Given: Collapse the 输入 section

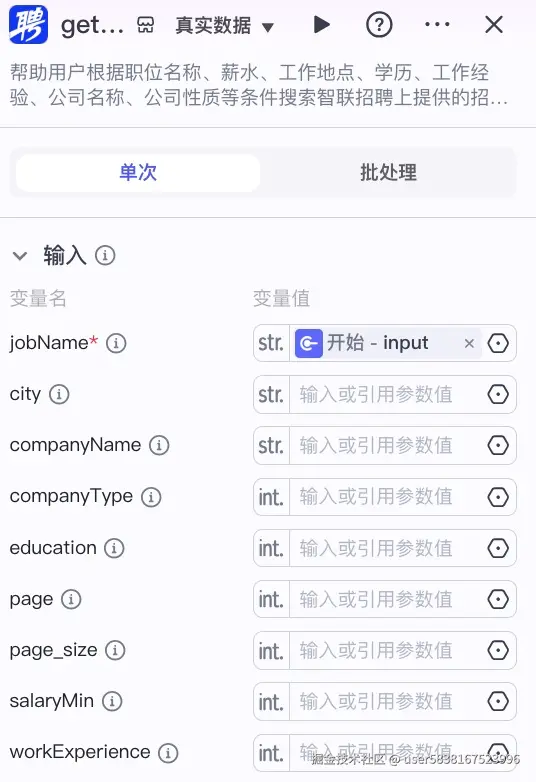Looking at the screenshot, I should click(20, 256).
